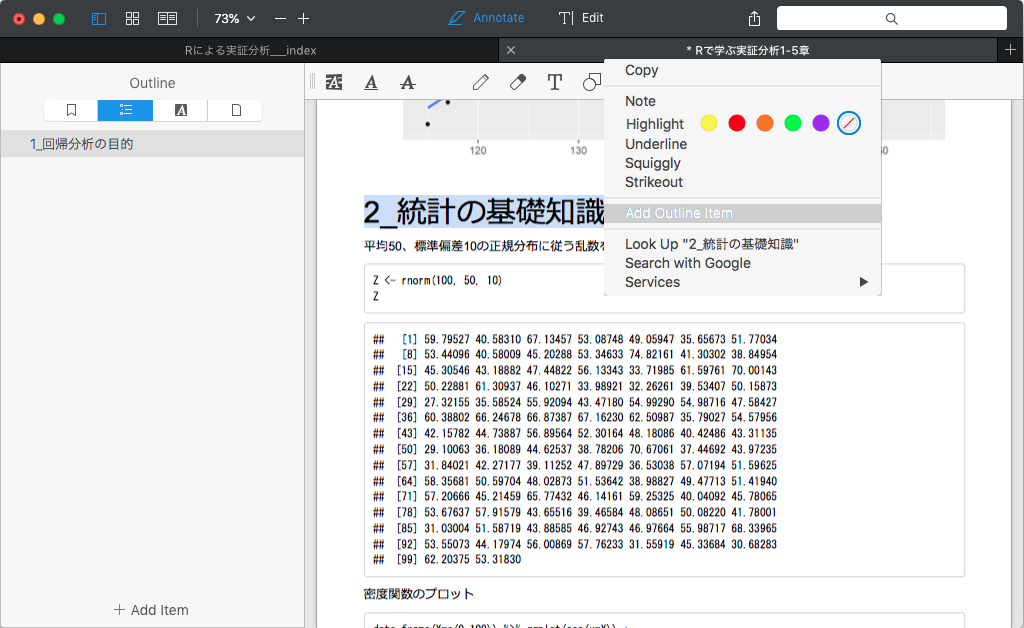Open the 73% zoom level dropdown
This screenshot has height=628, width=1024.
[232, 17]
